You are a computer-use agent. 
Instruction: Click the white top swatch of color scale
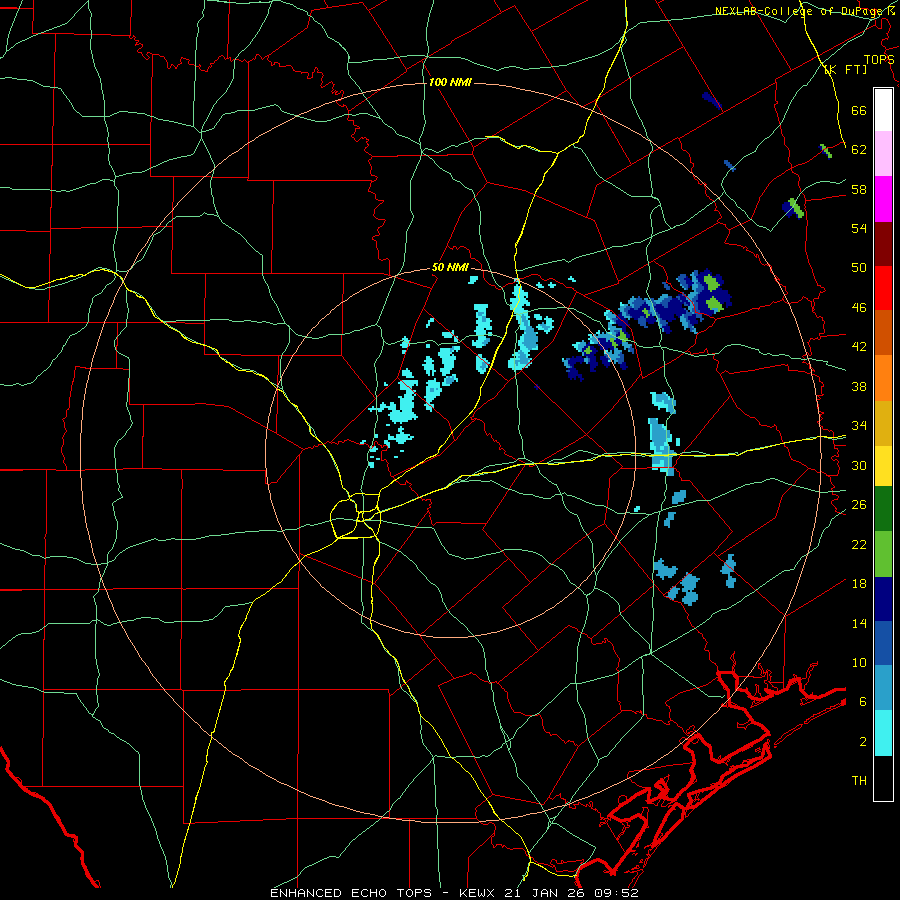(x=883, y=110)
